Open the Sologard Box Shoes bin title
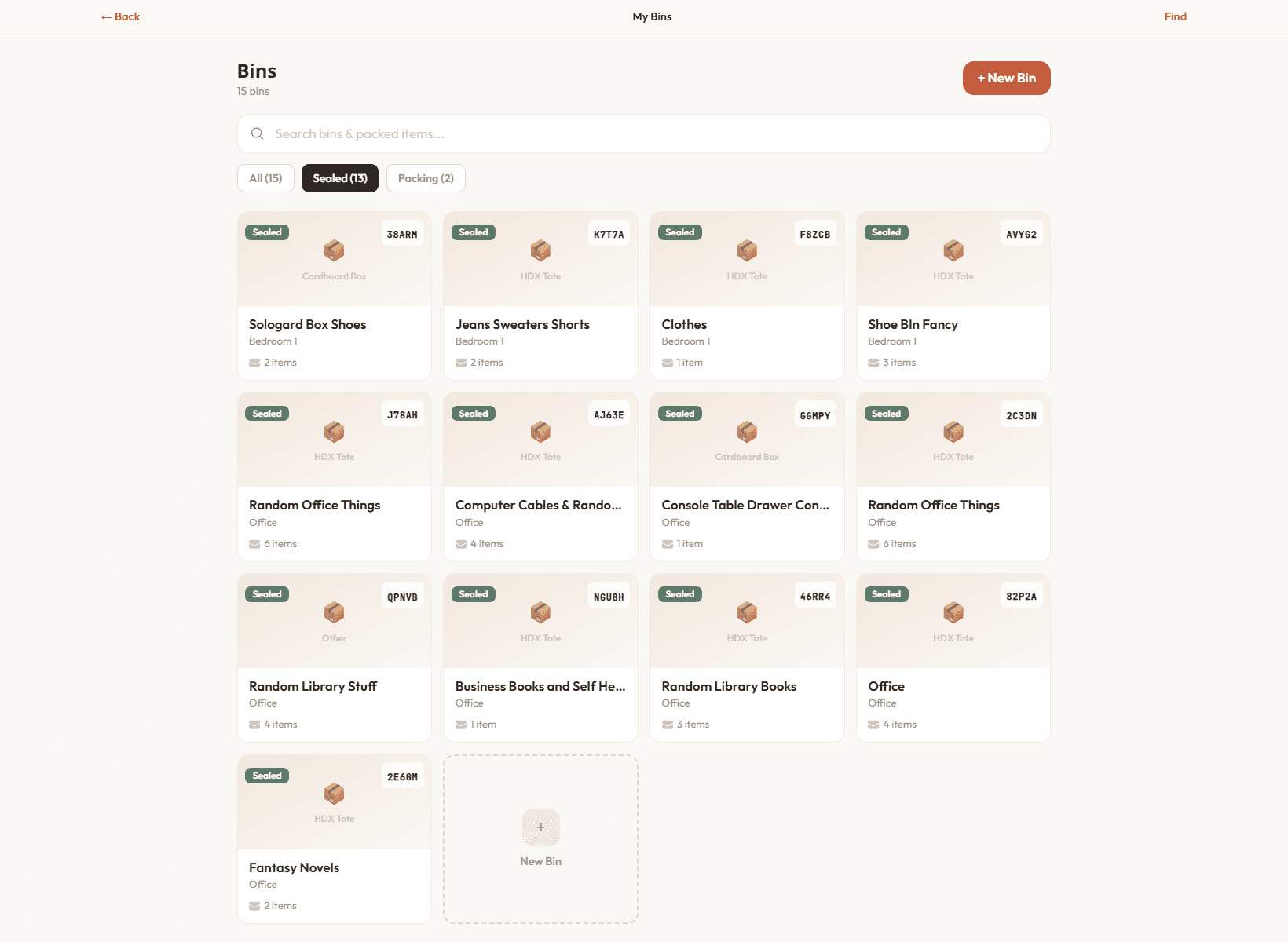Image resolution: width=1288 pixels, height=942 pixels. (307, 324)
